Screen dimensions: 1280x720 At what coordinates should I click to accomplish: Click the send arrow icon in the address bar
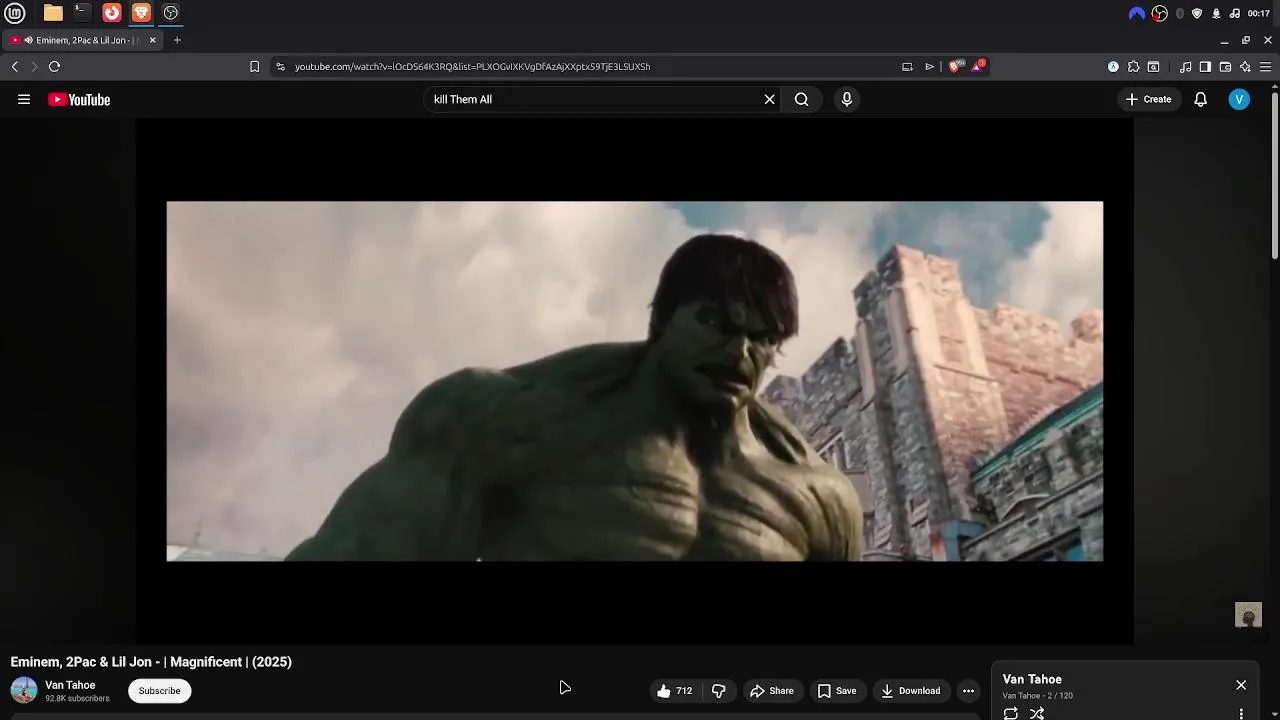coord(930,67)
